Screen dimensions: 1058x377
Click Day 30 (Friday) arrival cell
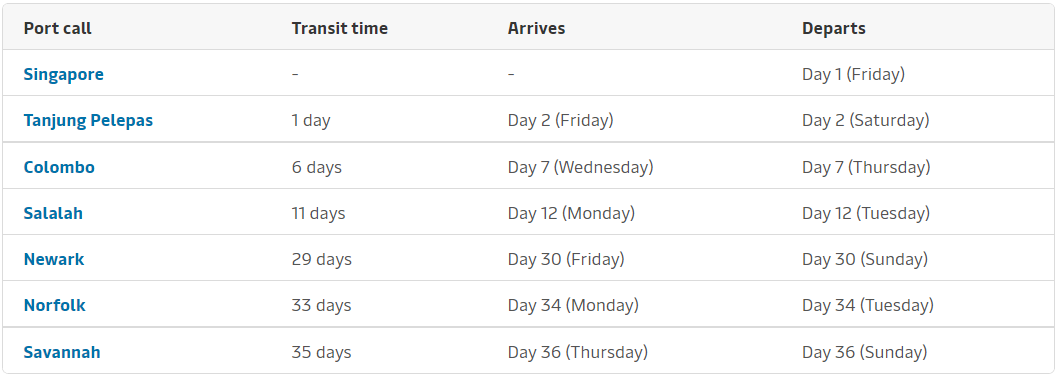566,260
